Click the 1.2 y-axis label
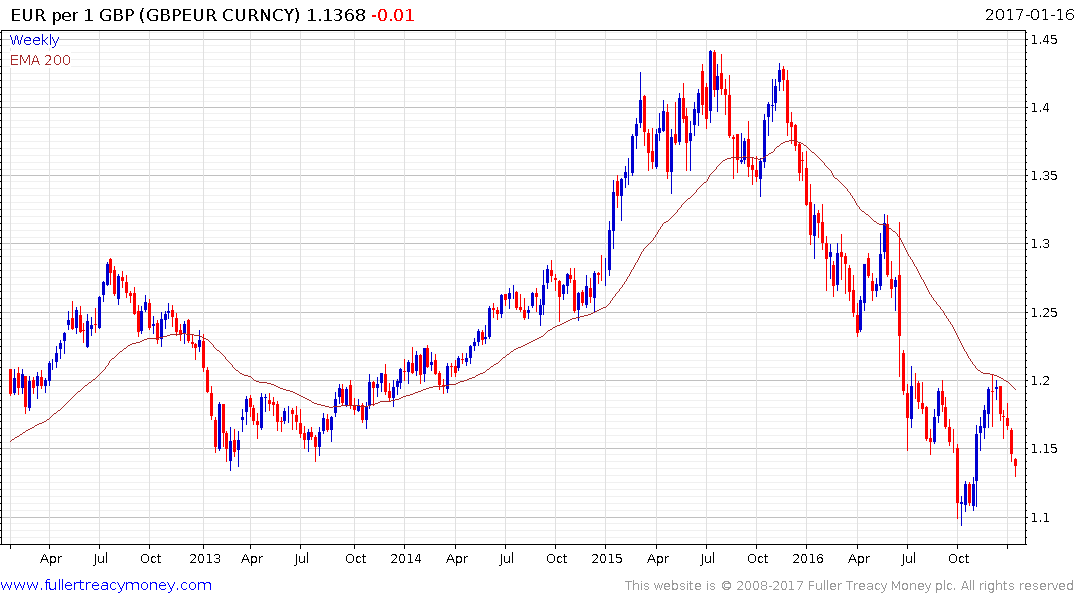This screenshot has width=1075, height=600. click(x=1040, y=381)
